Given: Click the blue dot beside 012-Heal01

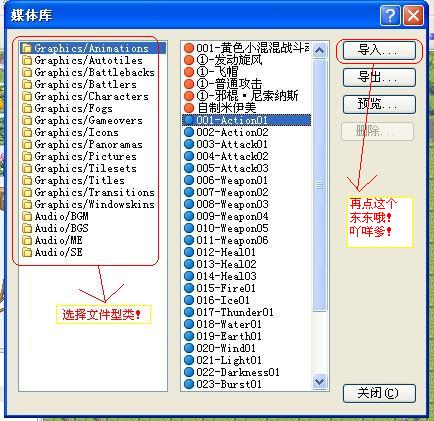Looking at the screenshot, I should 189,252.
